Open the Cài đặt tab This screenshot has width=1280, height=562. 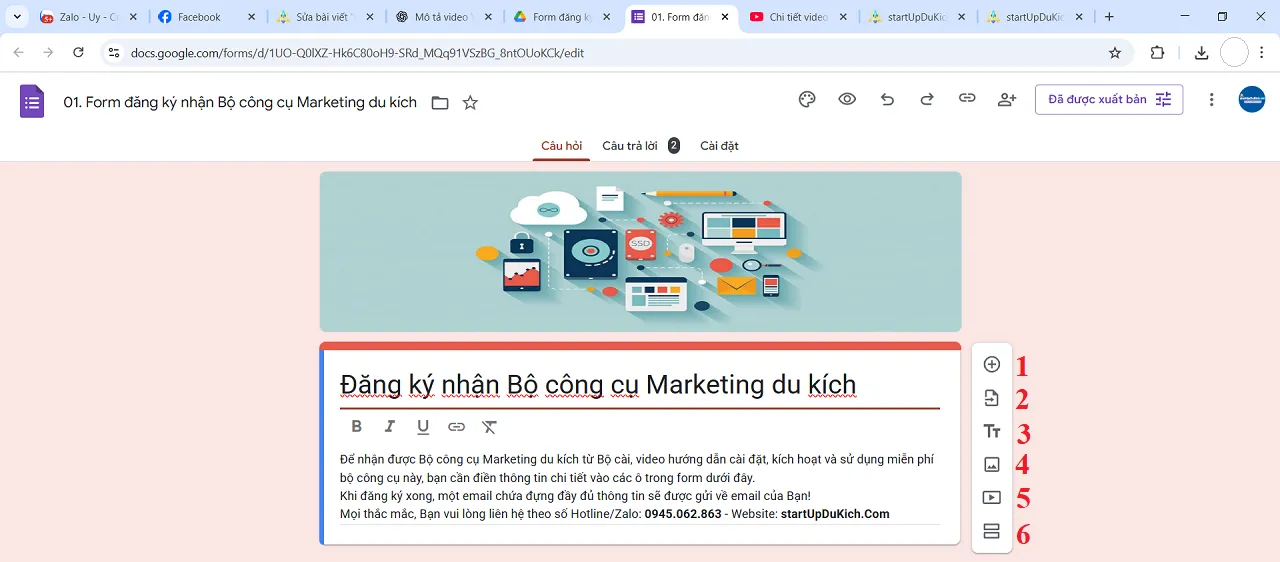click(719, 146)
